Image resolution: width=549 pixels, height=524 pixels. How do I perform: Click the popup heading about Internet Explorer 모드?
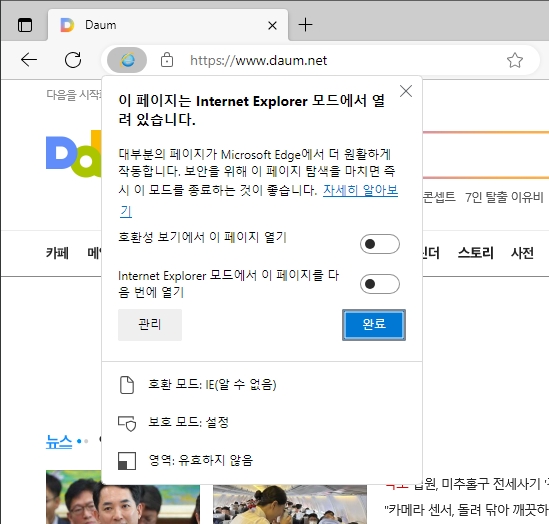pos(251,110)
